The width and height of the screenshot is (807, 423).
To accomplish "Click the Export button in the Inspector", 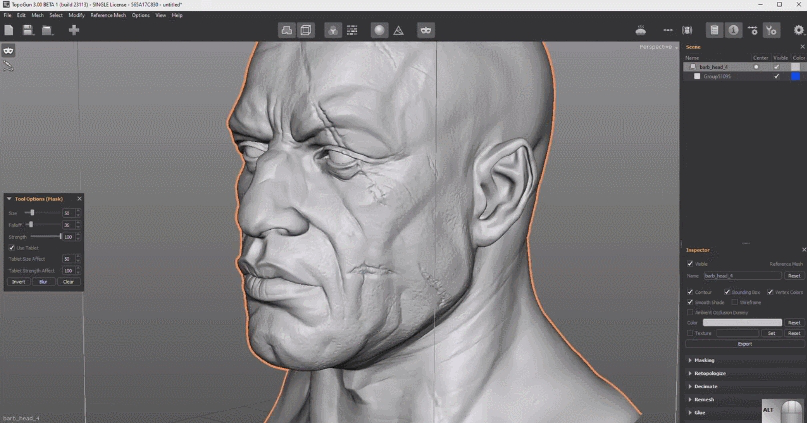I will point(744,344).
